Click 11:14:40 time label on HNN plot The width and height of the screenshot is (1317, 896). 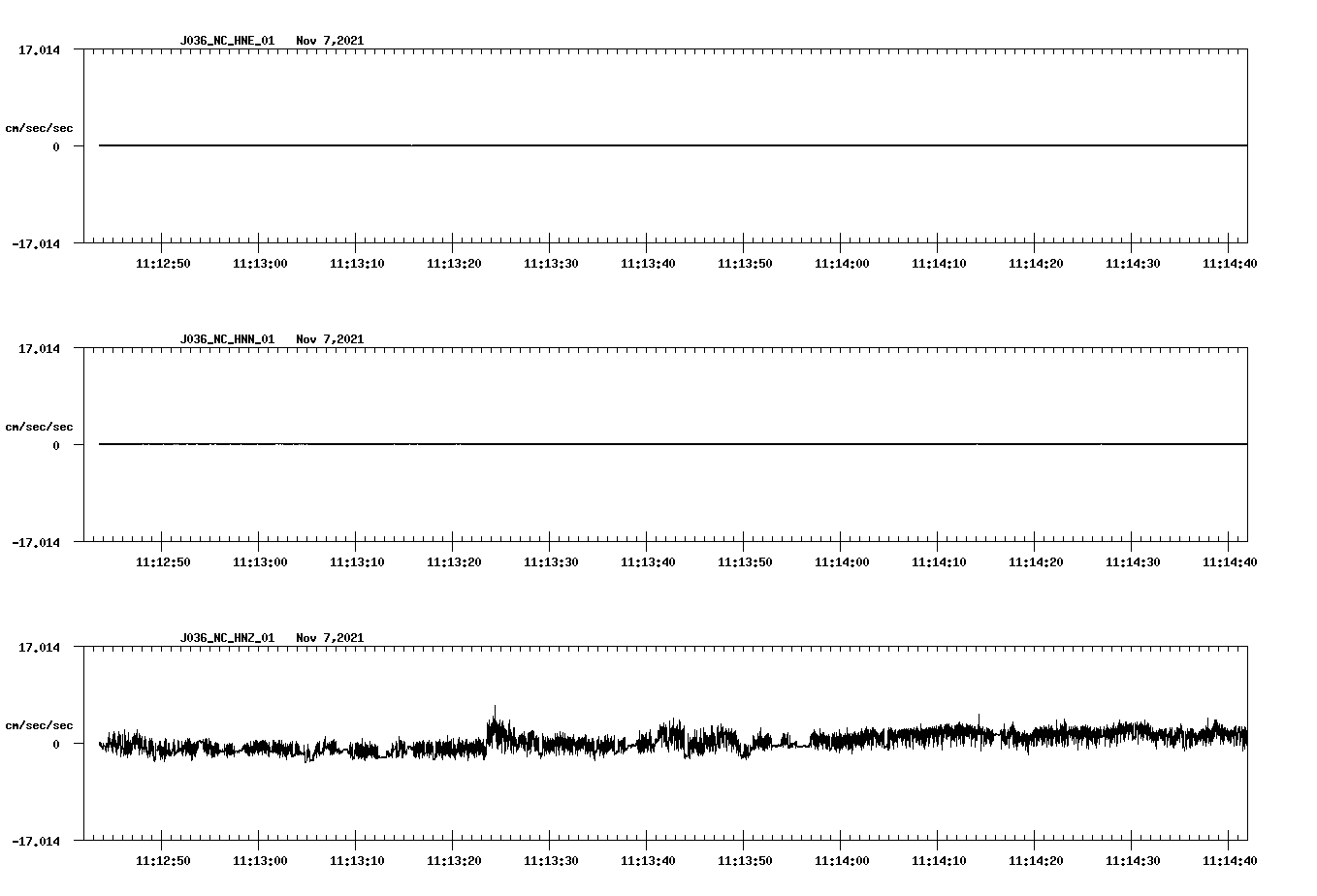(1230, 562)
